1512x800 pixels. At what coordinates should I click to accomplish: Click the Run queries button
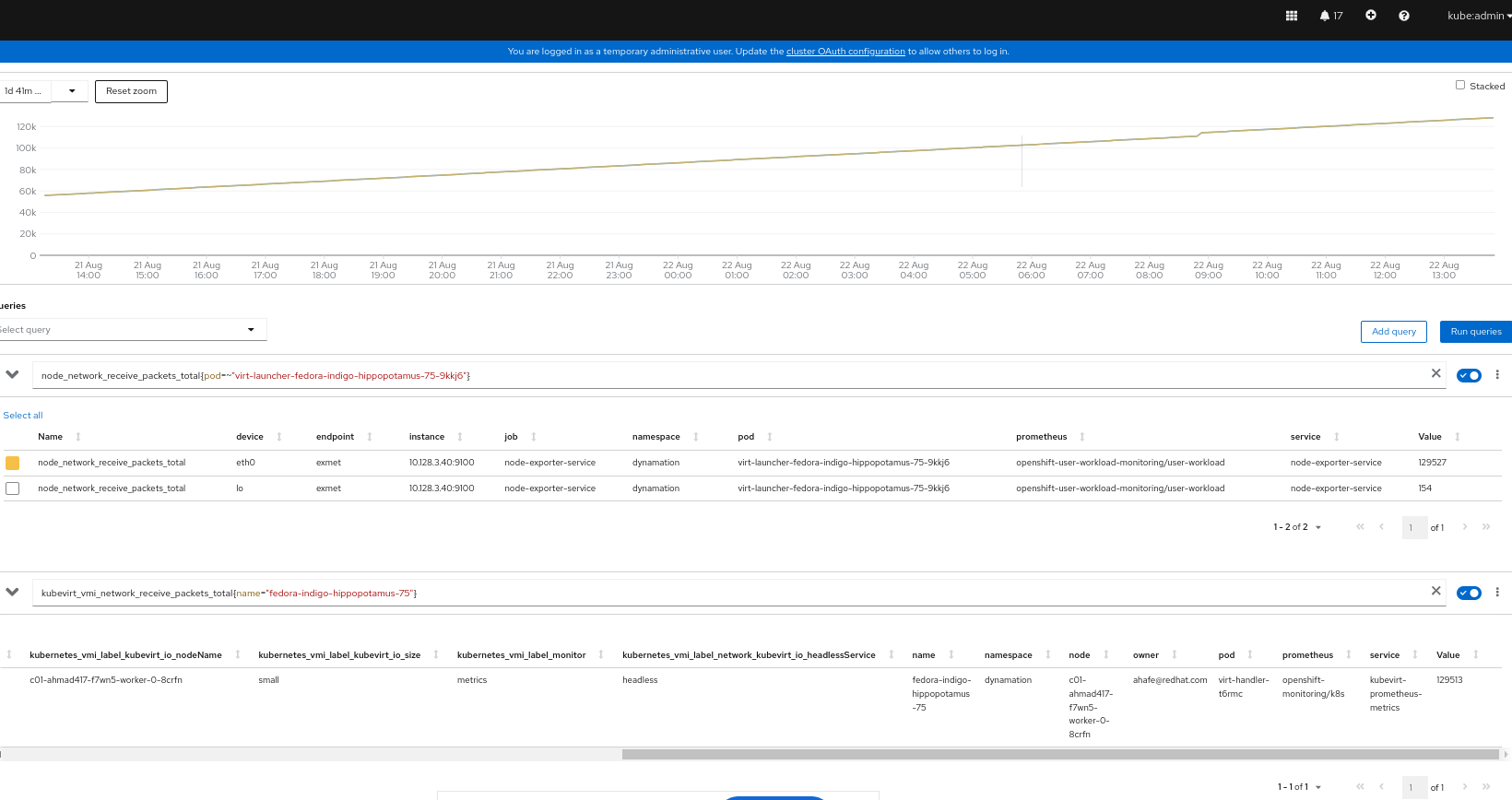(x=1475, y=332)
